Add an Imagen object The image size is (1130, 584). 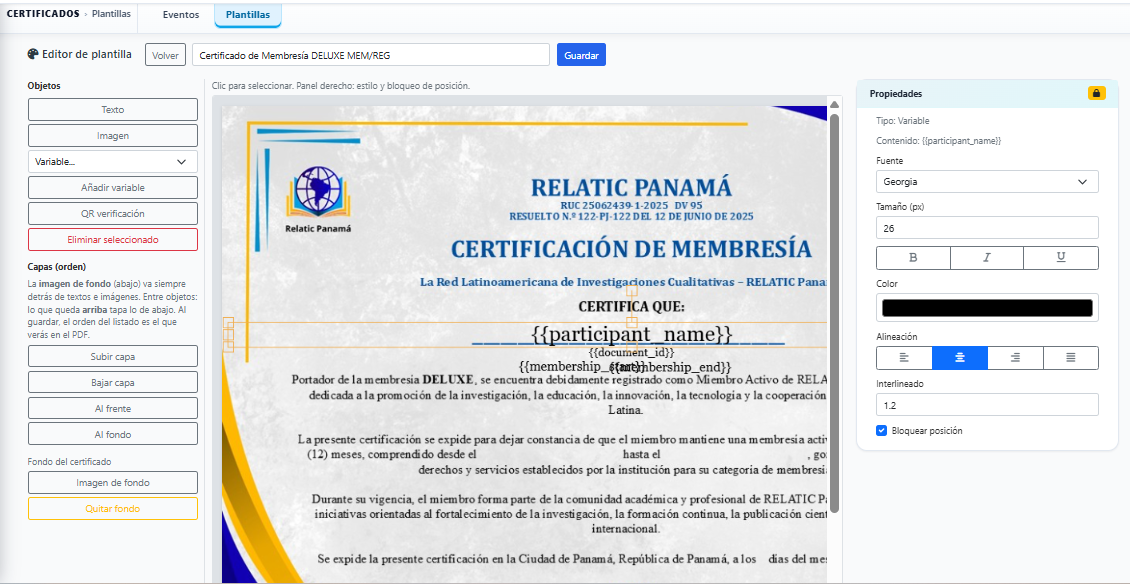(x=112, y=136)
